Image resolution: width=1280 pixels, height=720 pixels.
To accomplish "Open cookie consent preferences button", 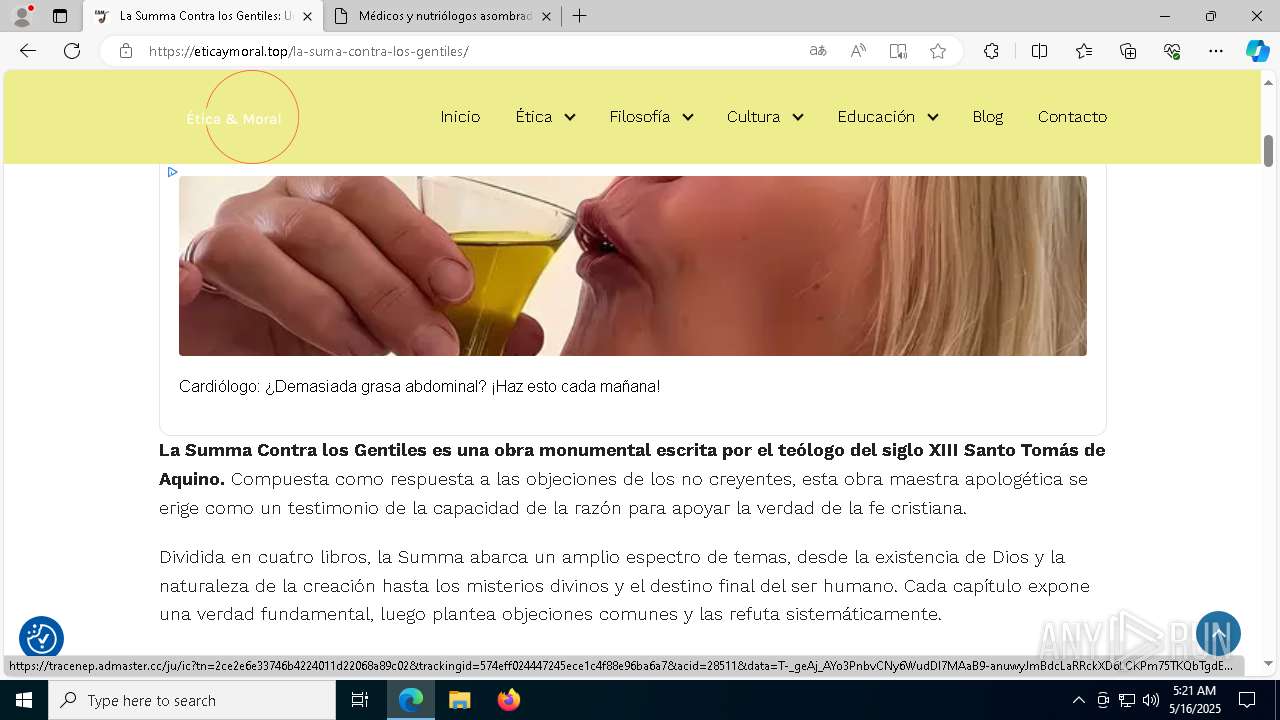I will (x=41, y=638).
